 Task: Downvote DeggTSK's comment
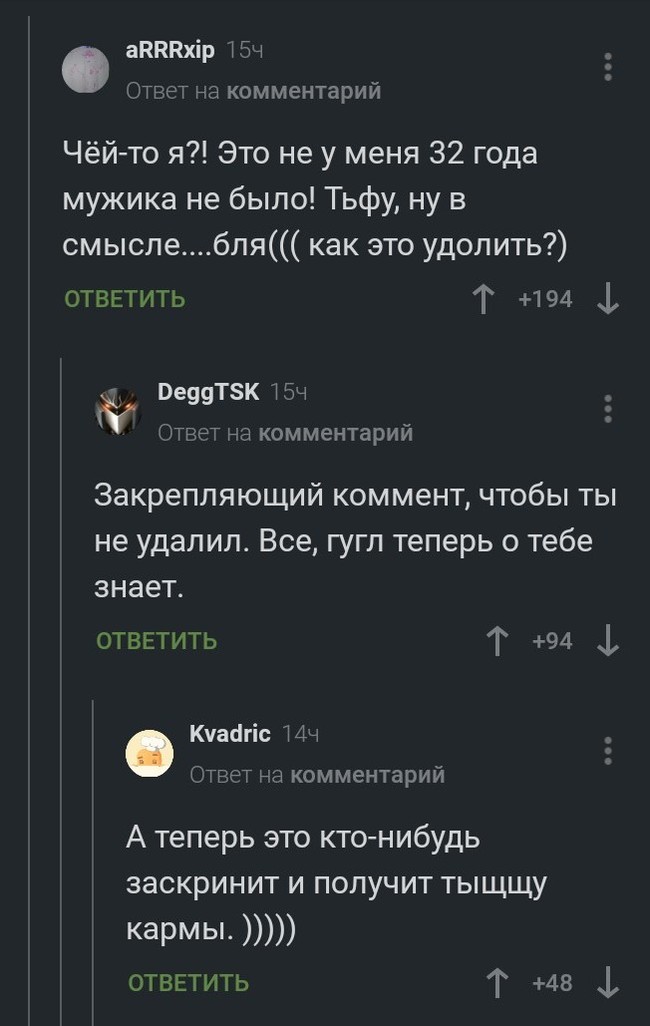(607, 640)
